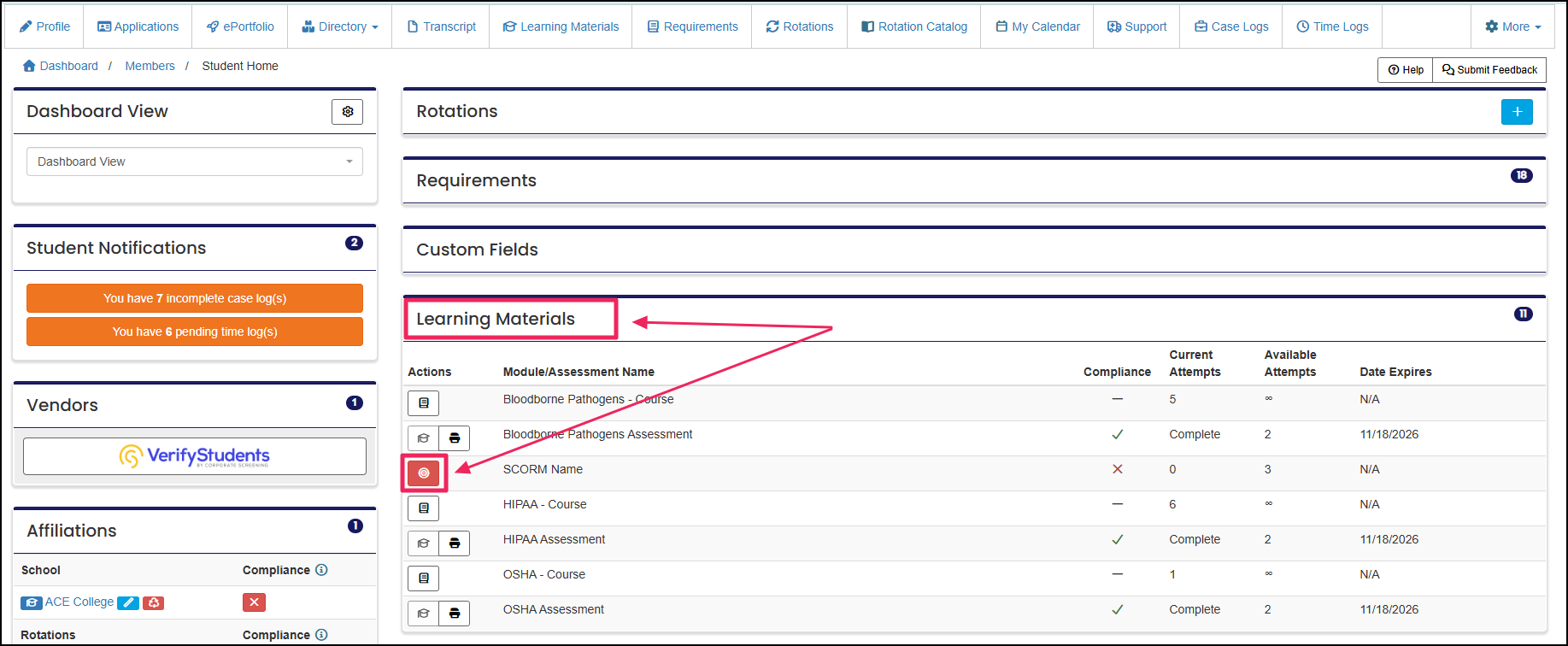Click the Student Notifications count badge
The width and height of the screenshot is (1568, 646).
(354, 243)
